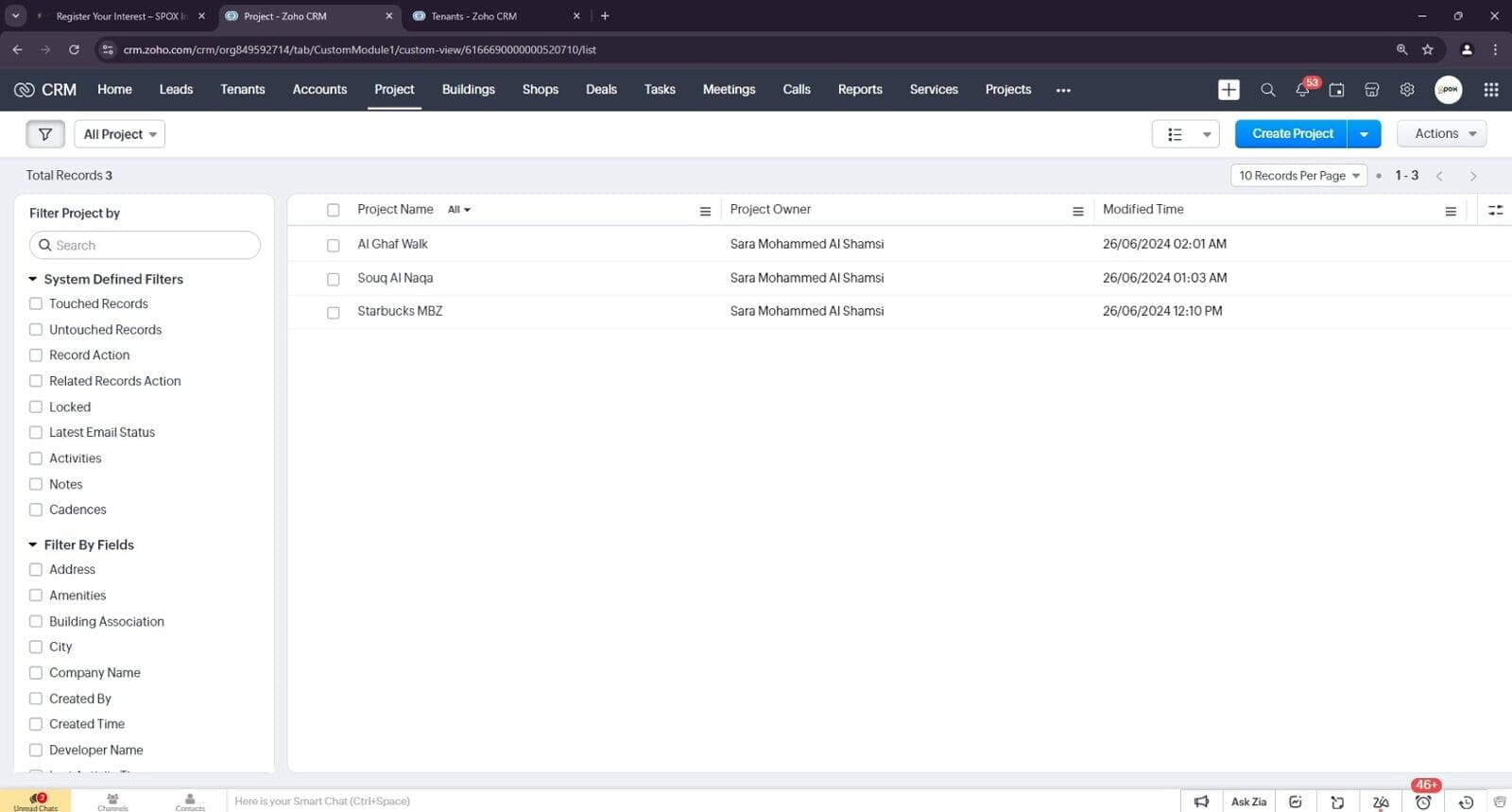Viewport: 1512px width, 812px height.
Task: Open the CRM search magnifier icon
Action: point(1267,90)
